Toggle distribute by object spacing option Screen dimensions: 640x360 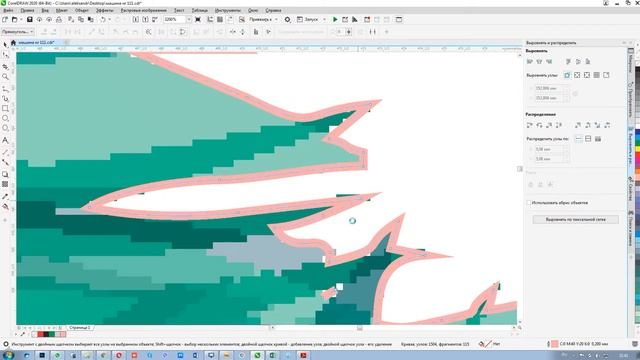pyautogui.click(x=598, y=139)
